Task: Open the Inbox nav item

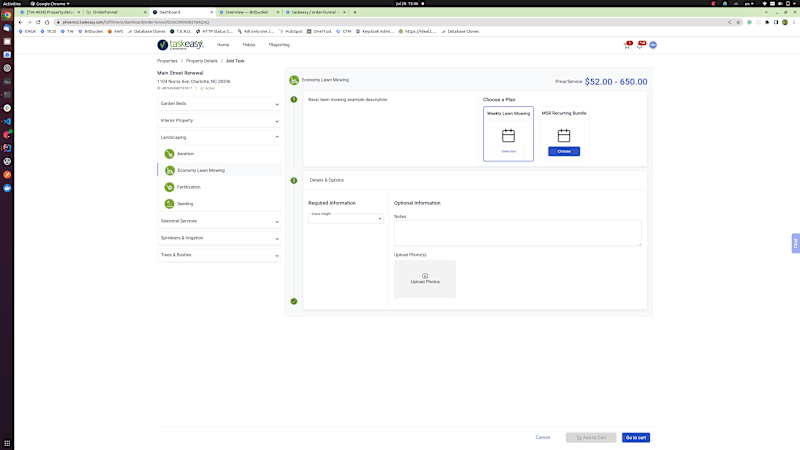Action: pos(249,45)
